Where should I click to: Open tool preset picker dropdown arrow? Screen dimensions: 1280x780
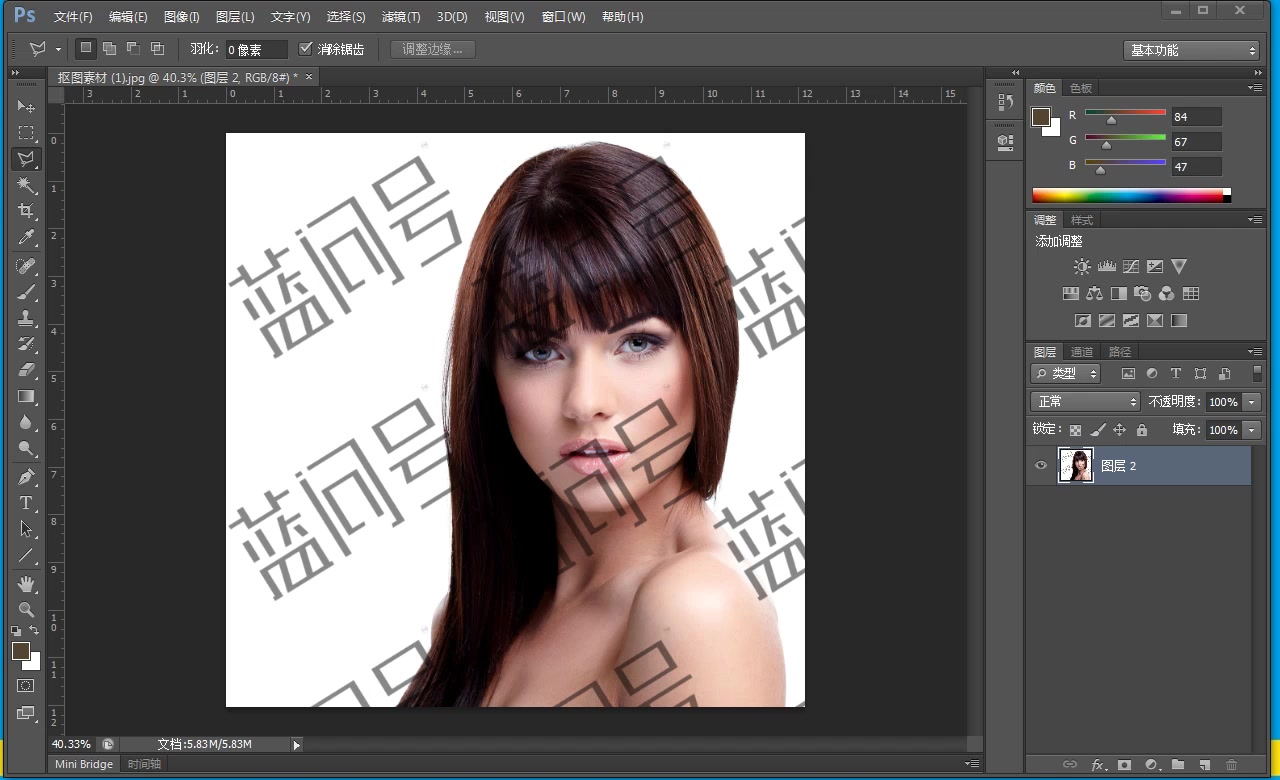[x=58, y=49]
